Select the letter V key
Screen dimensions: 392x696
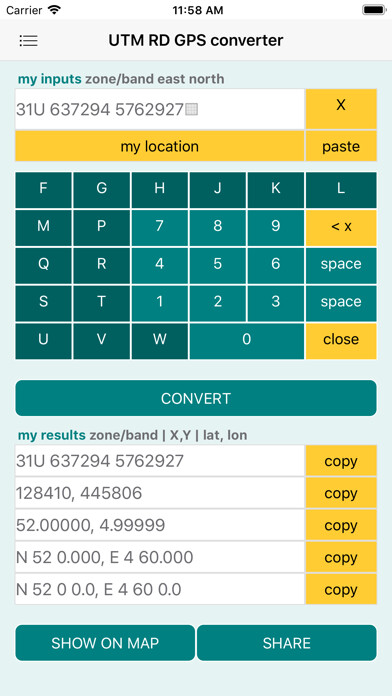(101, 341)
